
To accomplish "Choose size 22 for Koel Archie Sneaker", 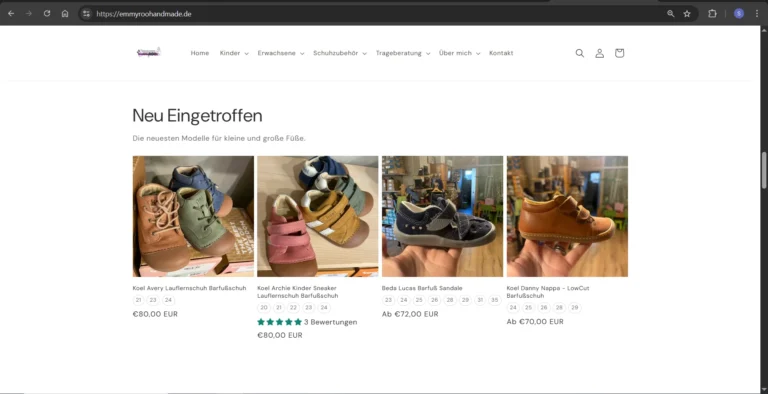I will point(293,308).
